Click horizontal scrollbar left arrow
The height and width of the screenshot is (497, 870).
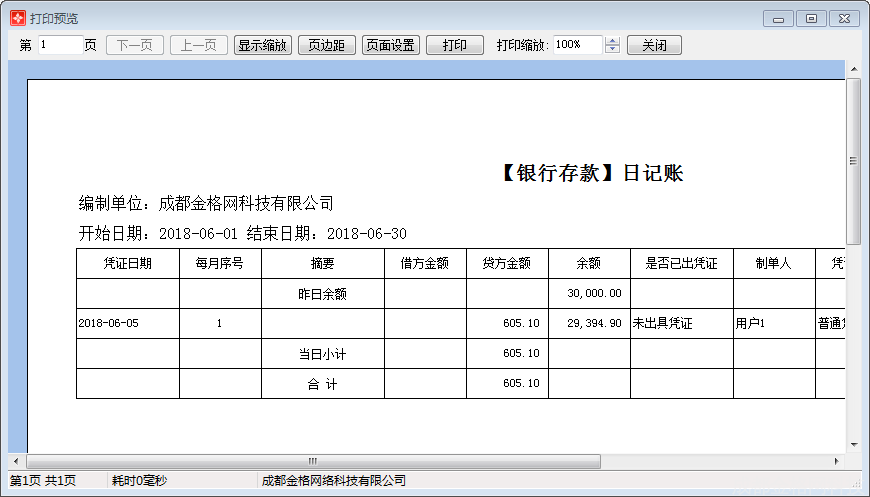17,462
